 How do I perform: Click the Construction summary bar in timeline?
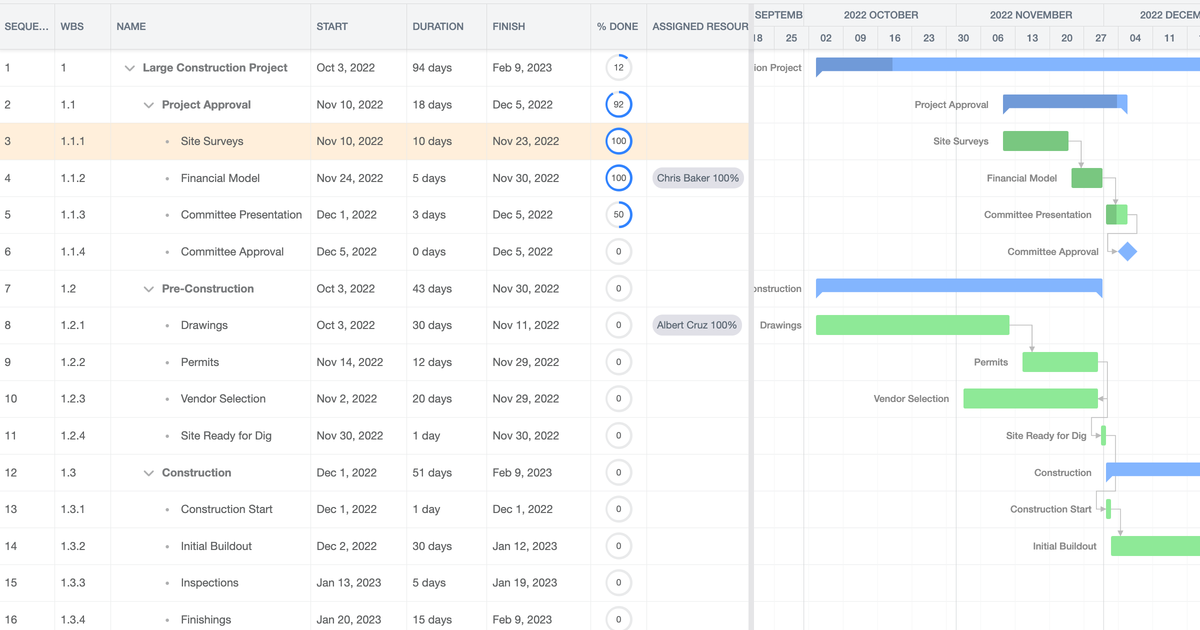point(1153,471)
